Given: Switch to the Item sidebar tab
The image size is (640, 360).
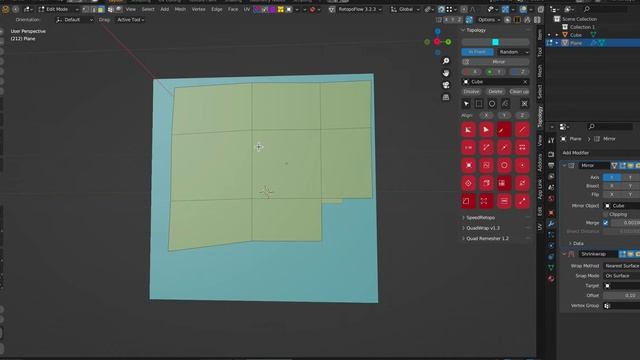Looking at the screenshot, I should (540, 34).
